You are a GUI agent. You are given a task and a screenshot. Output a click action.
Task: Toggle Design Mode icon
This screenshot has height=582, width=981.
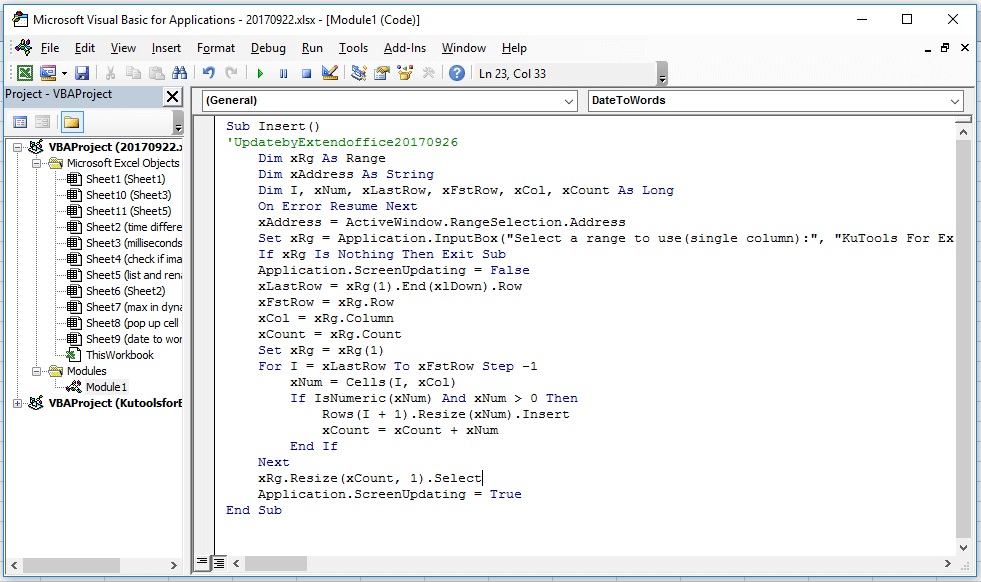330,73
